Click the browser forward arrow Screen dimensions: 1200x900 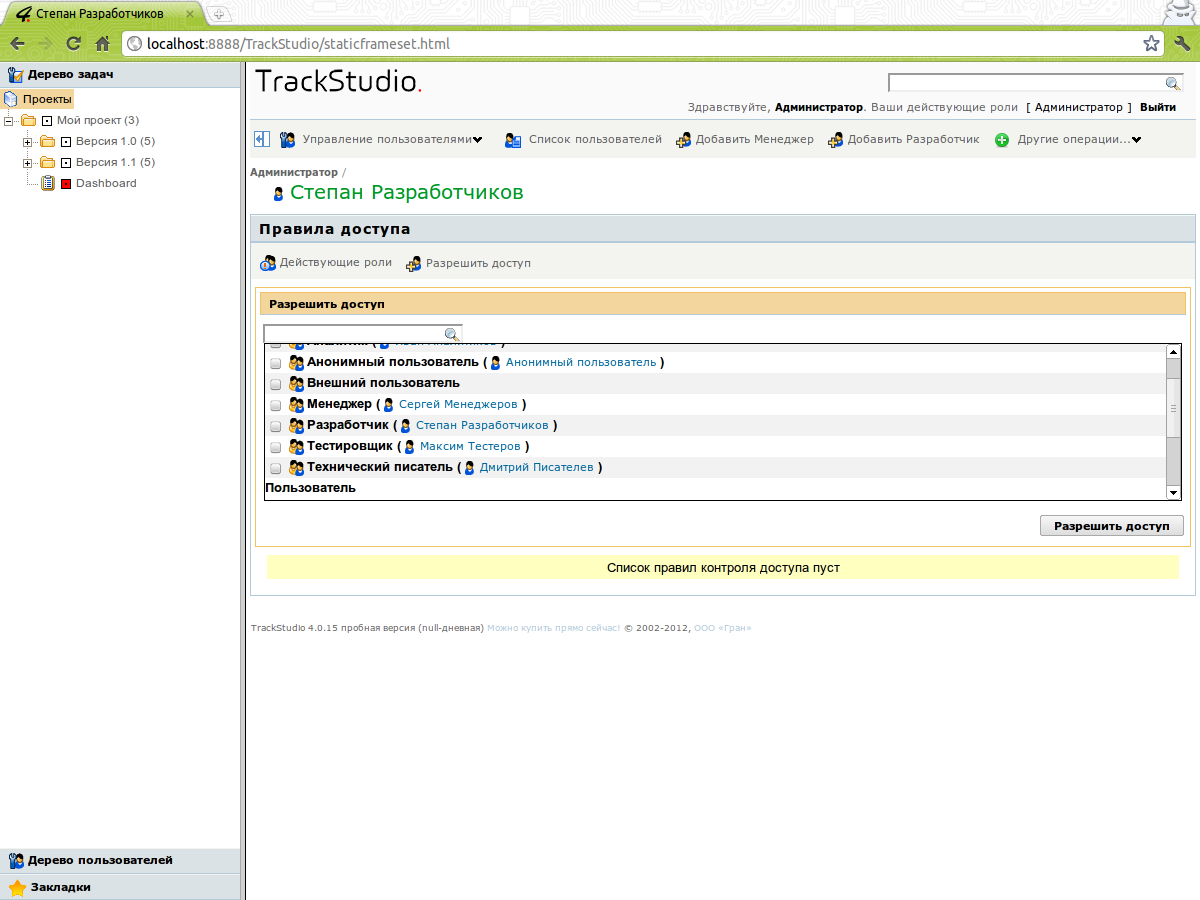click(45, 44)
